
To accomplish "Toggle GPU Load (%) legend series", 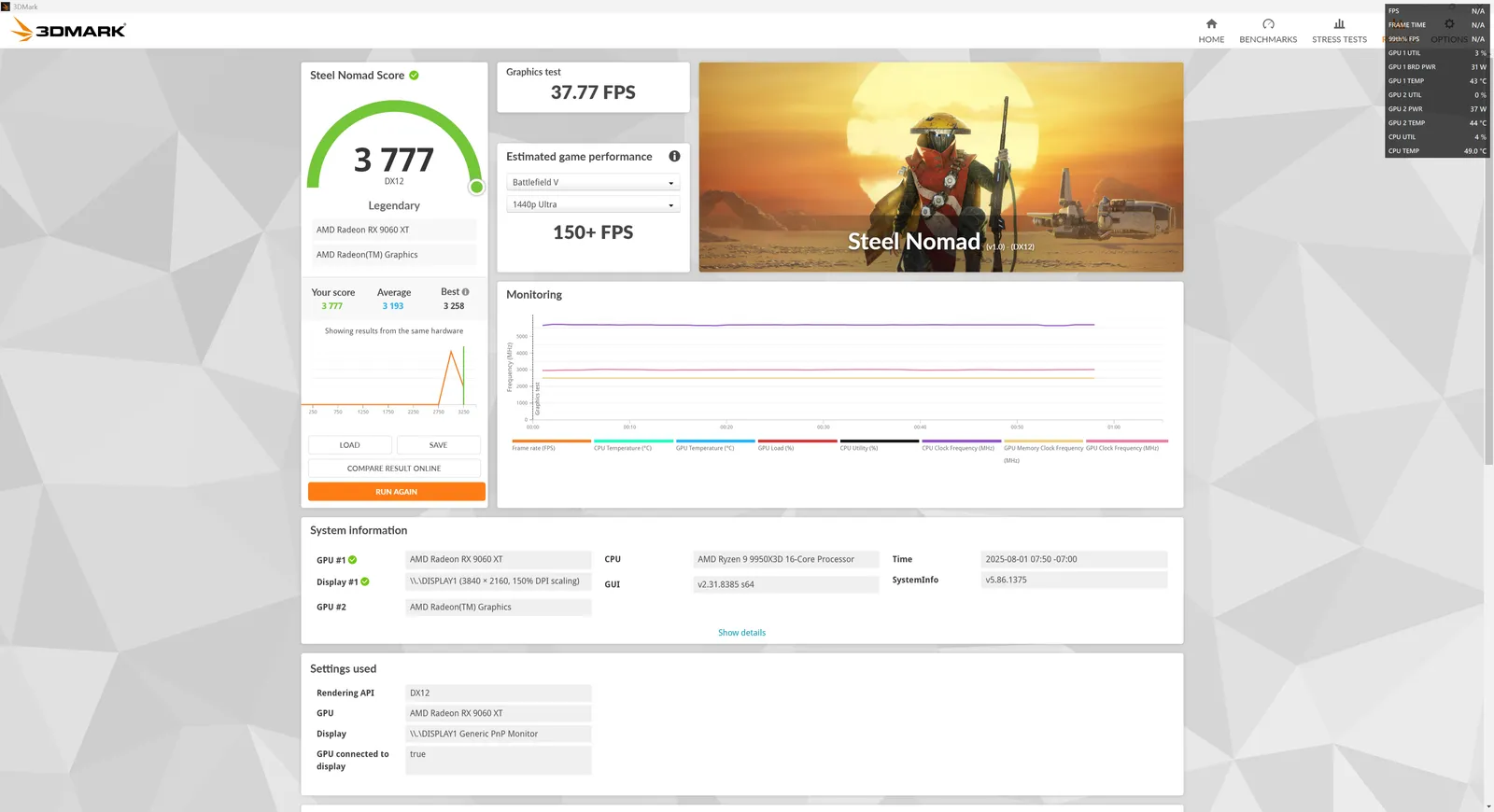I will (x=796, y=441).
